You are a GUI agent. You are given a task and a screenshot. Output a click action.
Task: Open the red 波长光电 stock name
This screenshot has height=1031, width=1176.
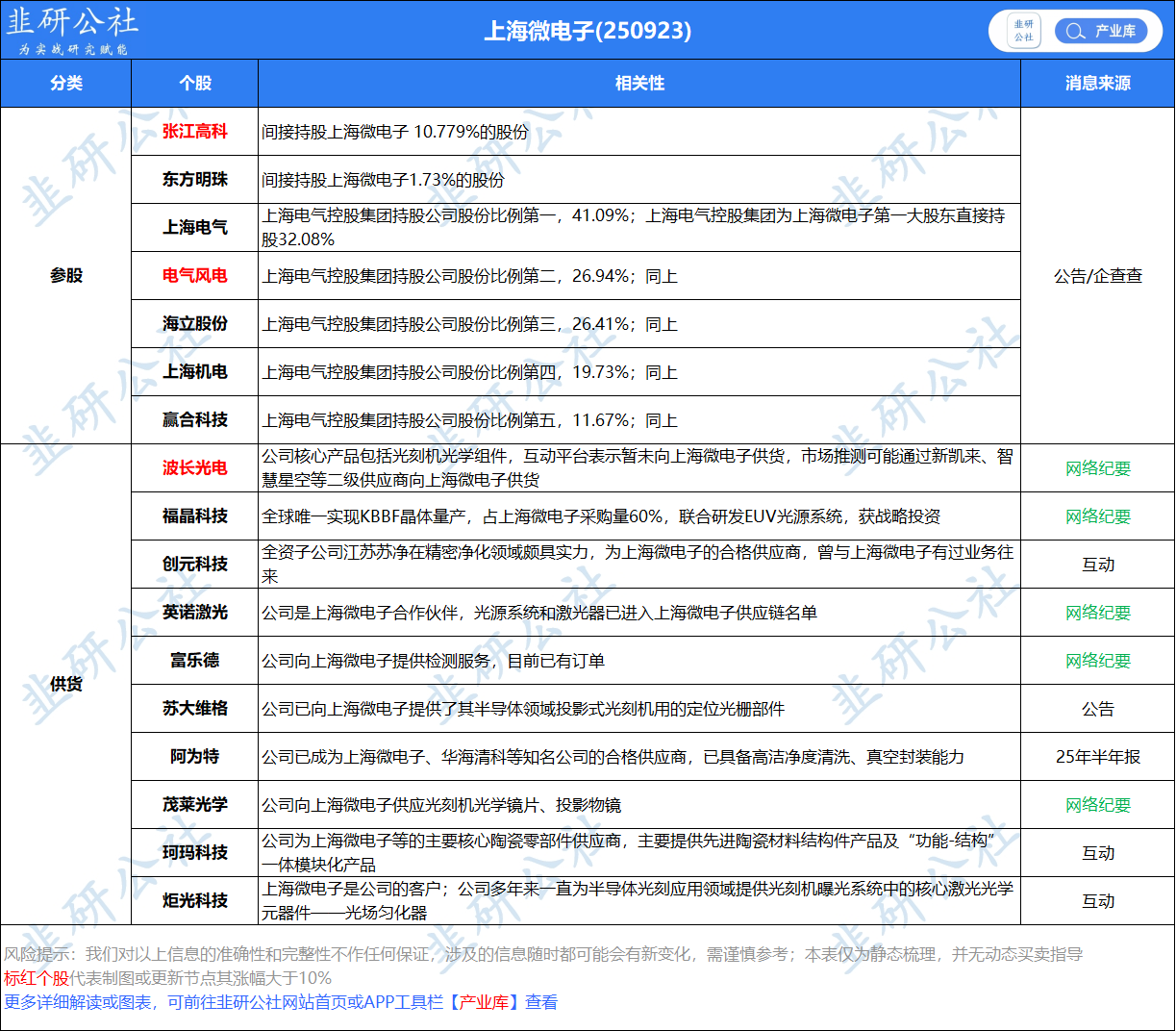tap(195, 468)
